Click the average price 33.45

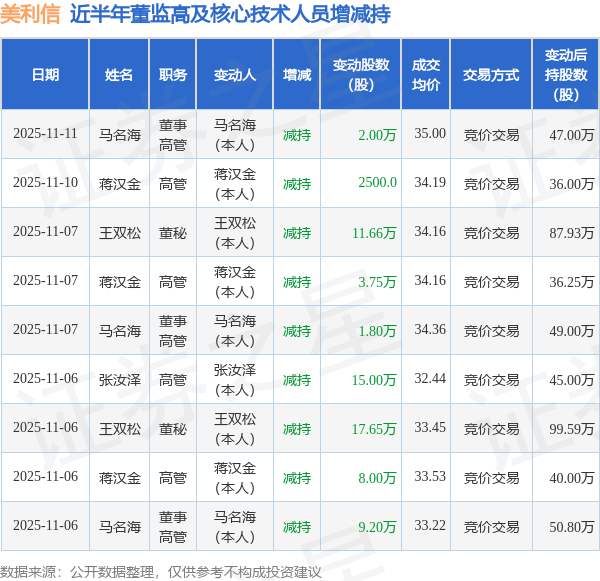tap(430, 428)
